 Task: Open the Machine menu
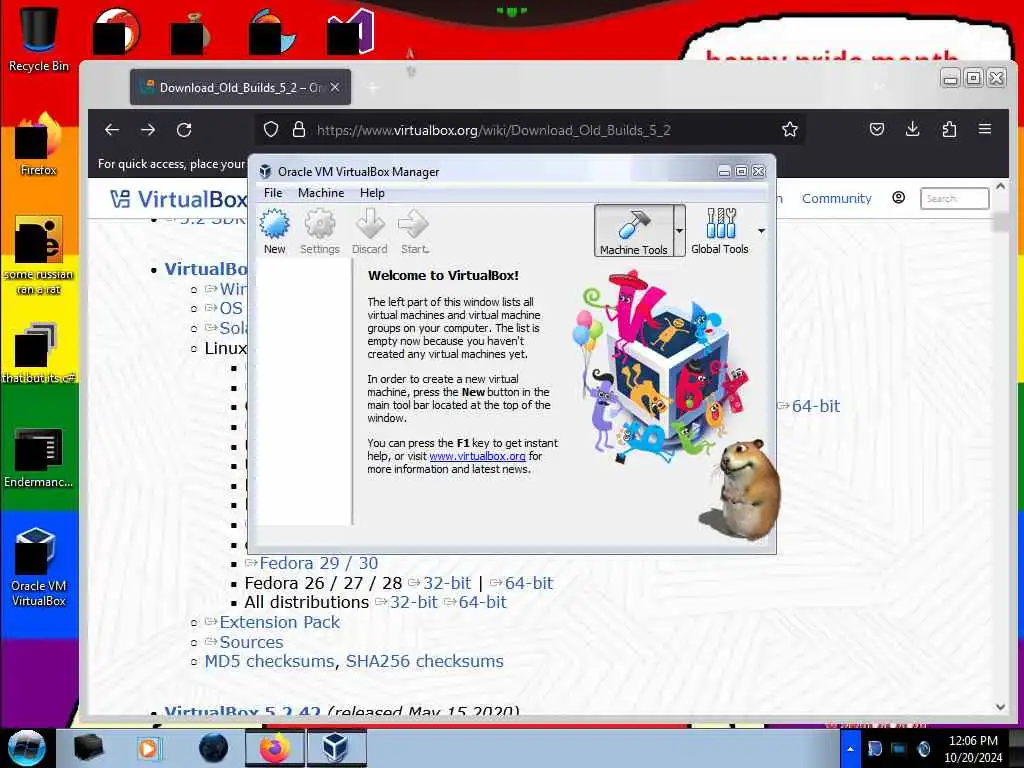(321, 193)
